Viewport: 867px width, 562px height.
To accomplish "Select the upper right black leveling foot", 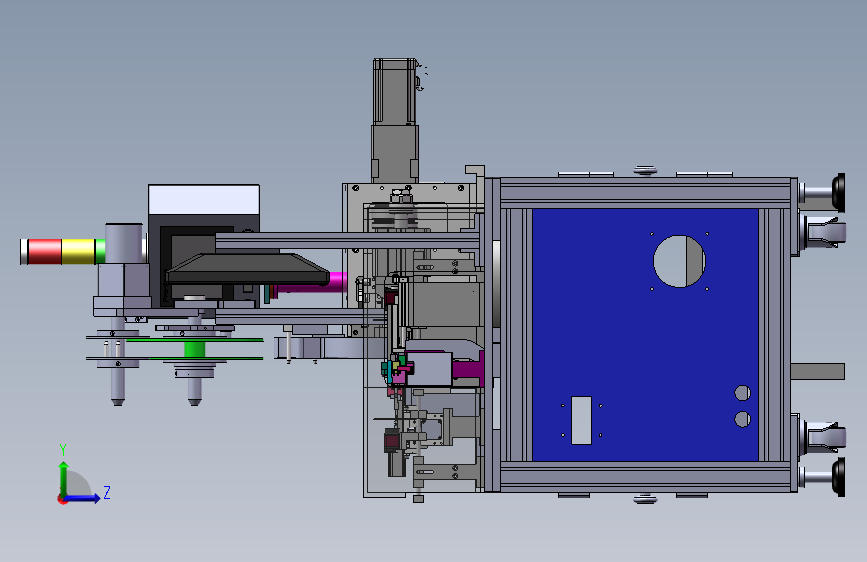I will [x=838, y=192].
